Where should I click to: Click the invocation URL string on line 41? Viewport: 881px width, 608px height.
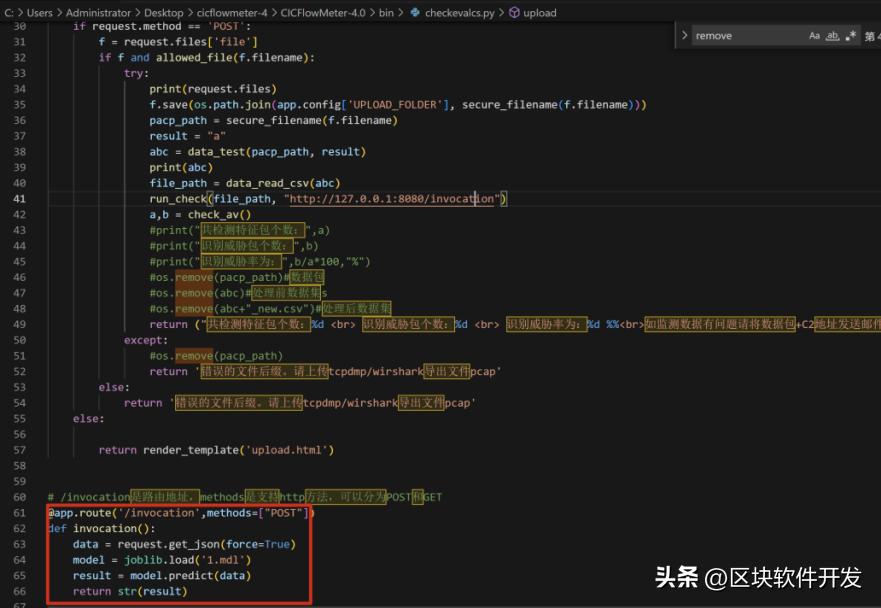391,199
